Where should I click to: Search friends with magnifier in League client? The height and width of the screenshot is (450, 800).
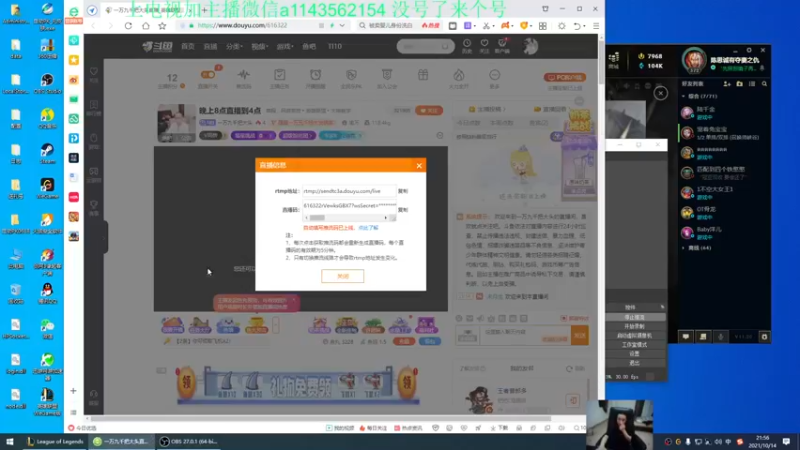764,84
